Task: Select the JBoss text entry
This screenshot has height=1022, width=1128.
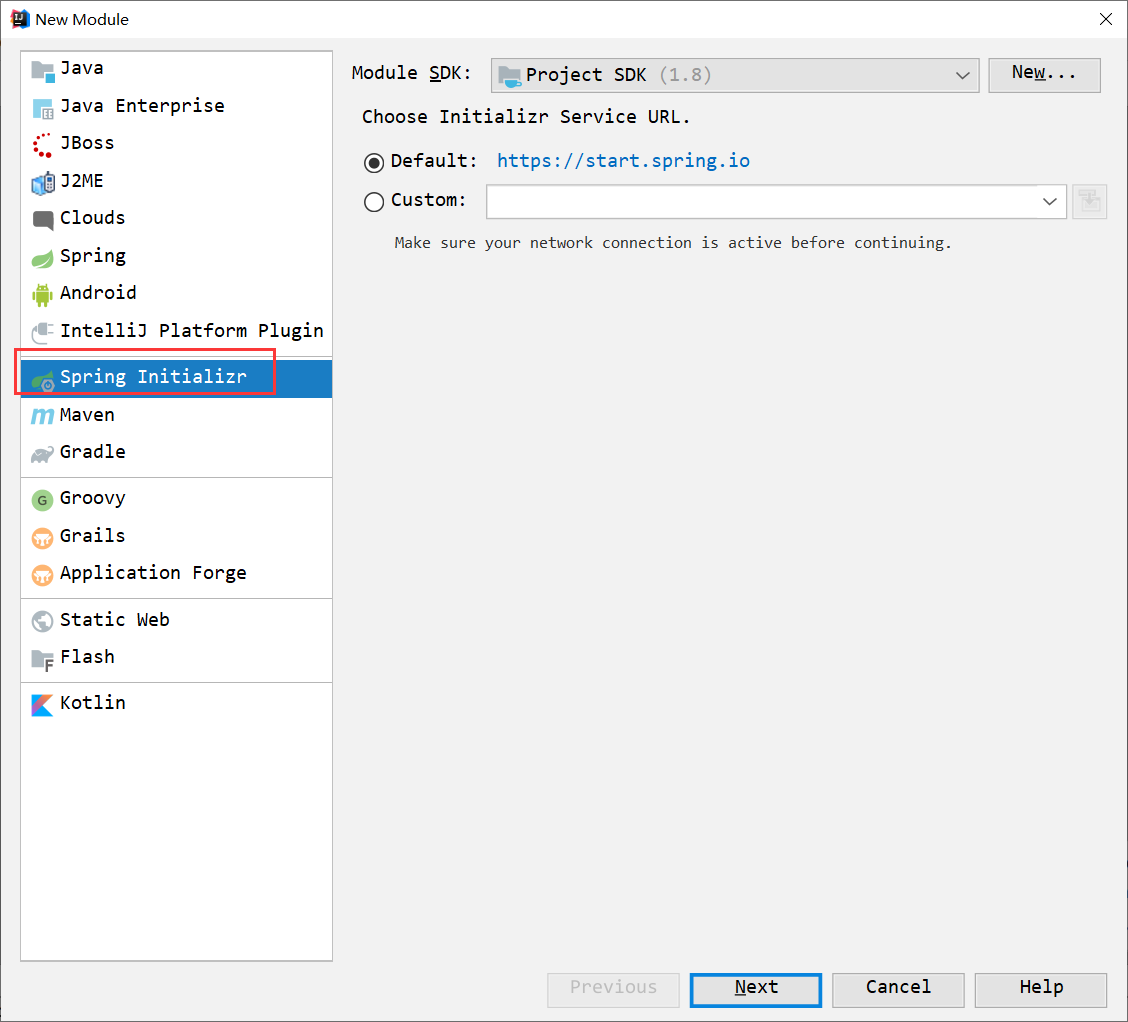Action: point(87,143)
